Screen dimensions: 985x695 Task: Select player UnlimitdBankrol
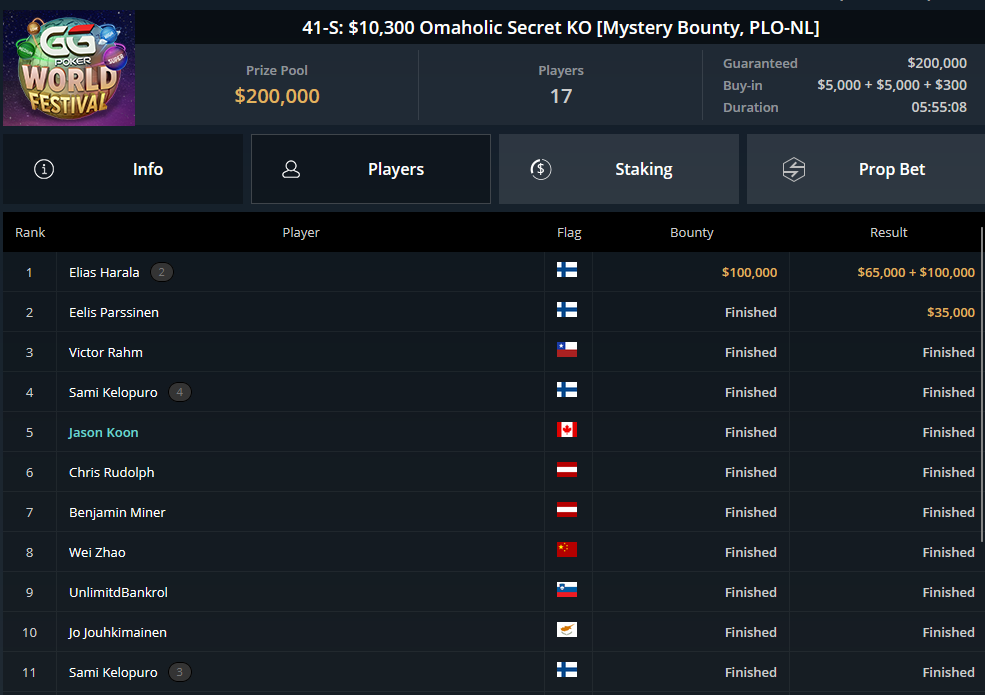pos(118,593)
